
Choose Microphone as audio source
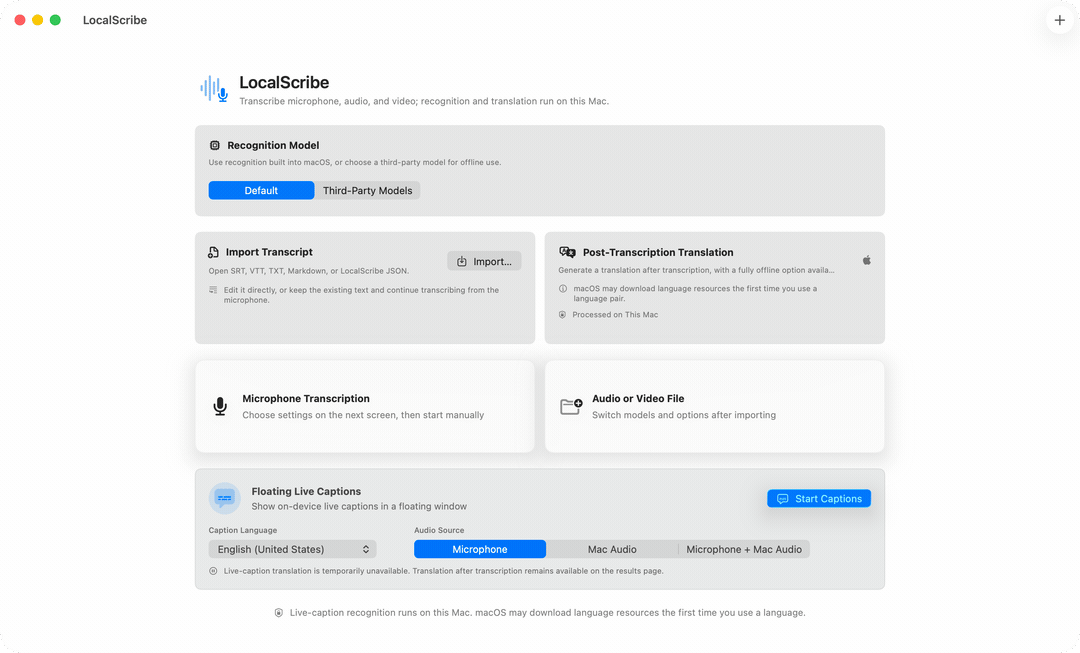pyautogui.click(x=480, y=549)
